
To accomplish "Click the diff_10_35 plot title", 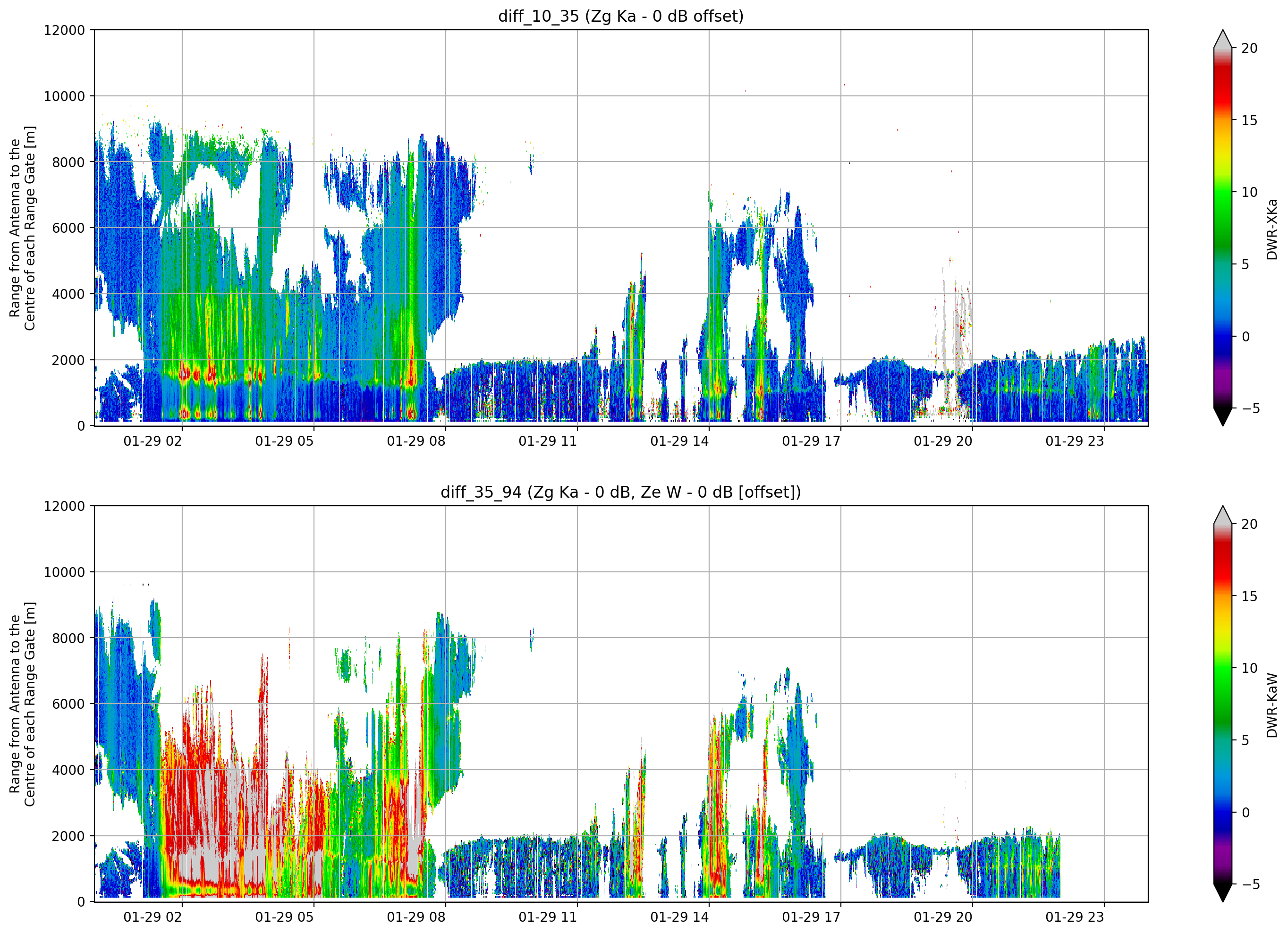I will pyautogui.click(x=621, y=16).
